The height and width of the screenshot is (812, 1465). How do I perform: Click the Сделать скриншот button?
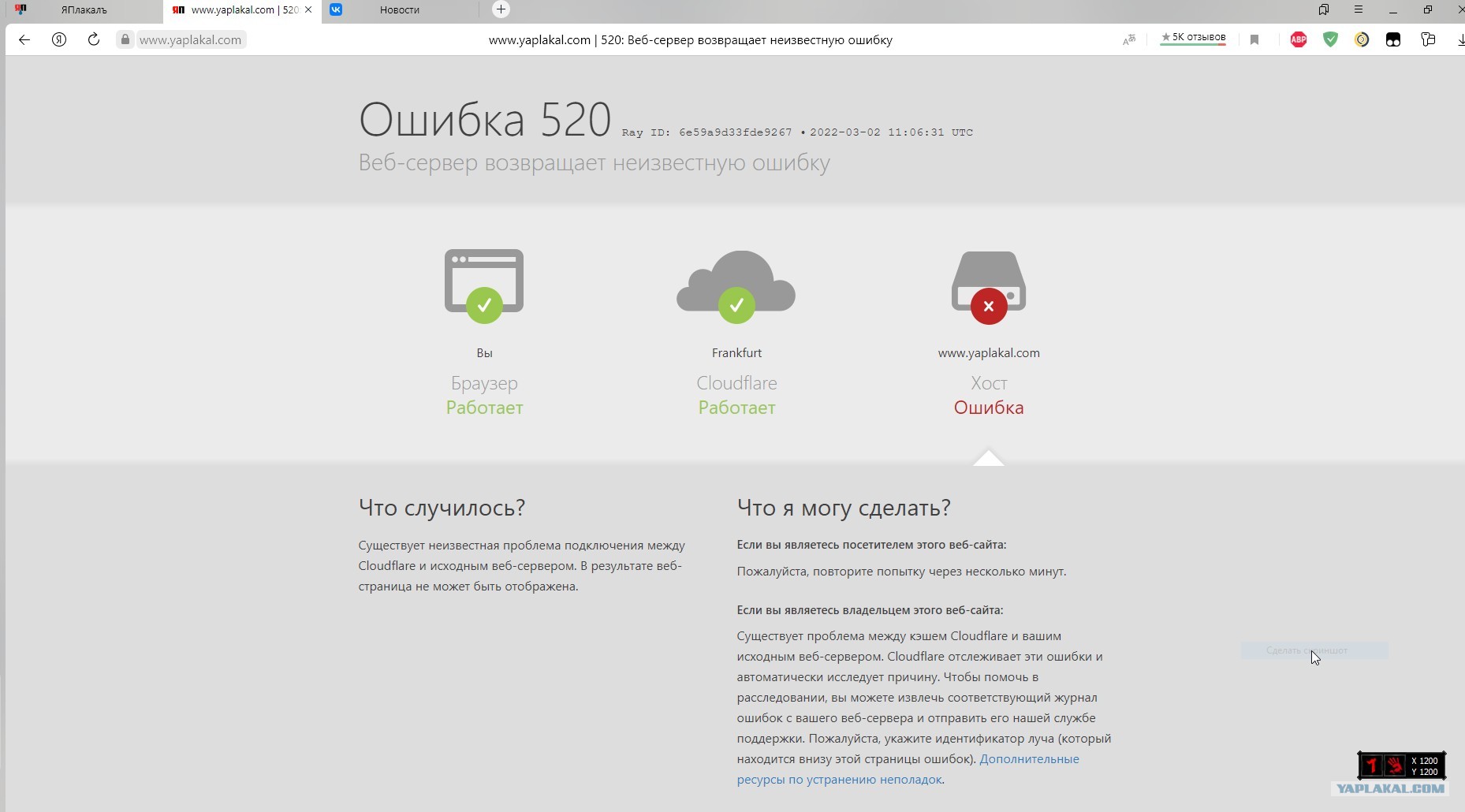click(1314, 650)
